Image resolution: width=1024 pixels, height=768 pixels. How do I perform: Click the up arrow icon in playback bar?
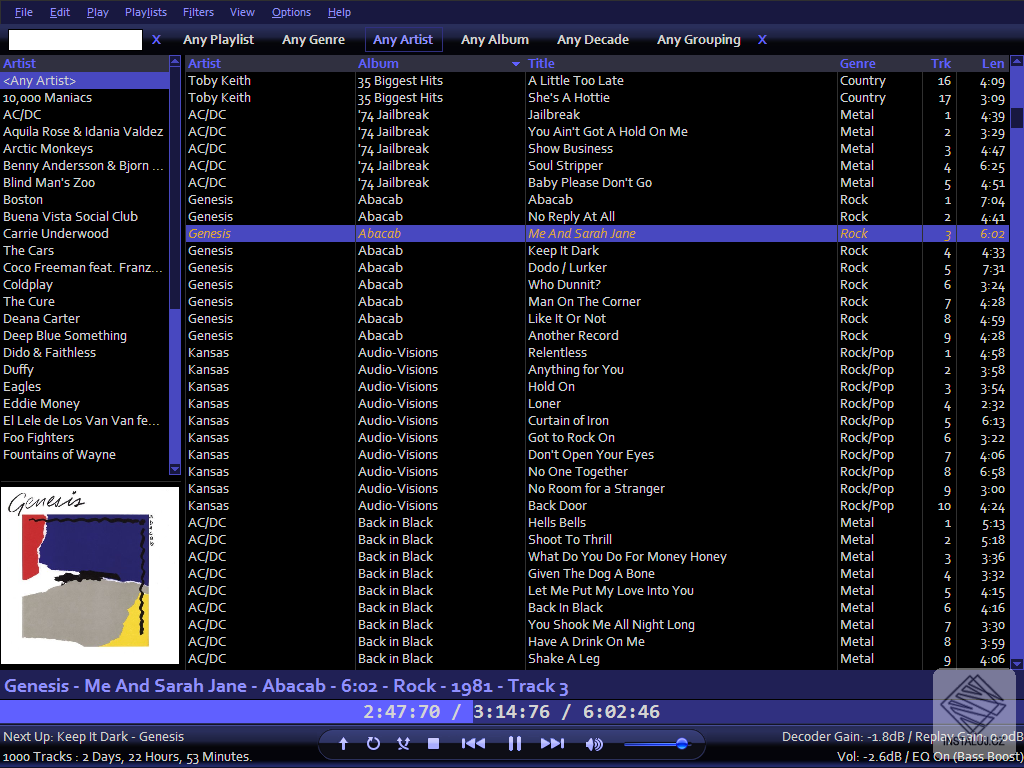coord(343,743)
